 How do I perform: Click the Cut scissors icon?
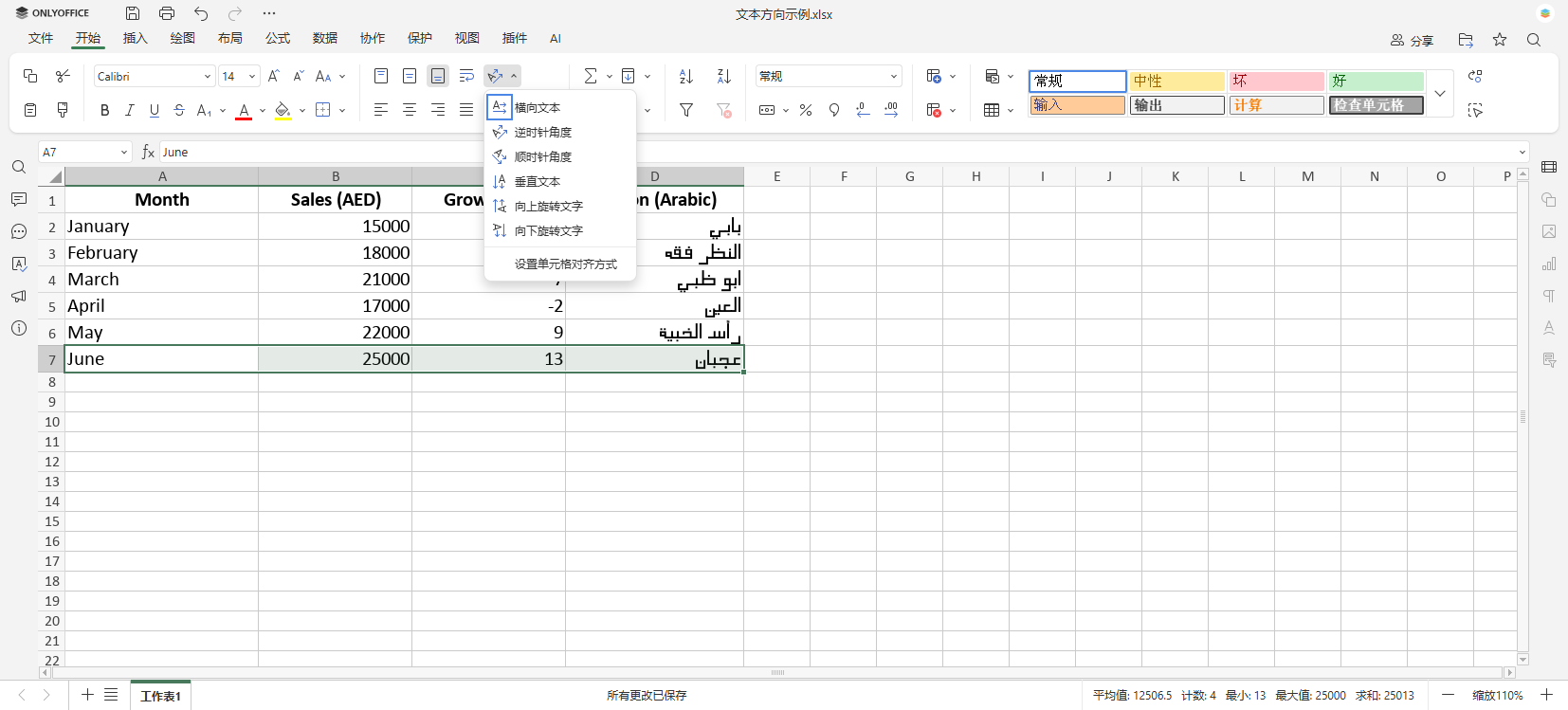point(63,76)
